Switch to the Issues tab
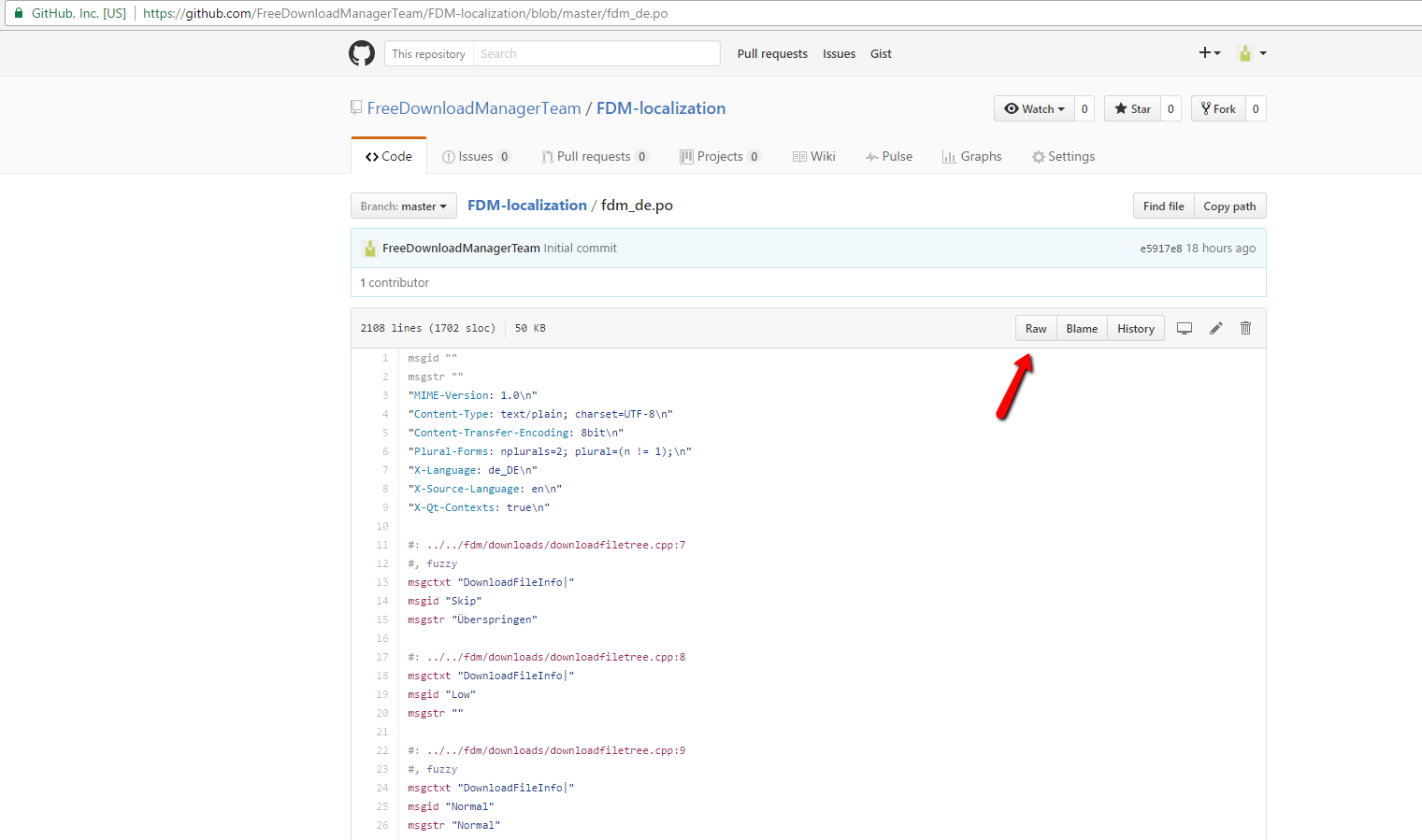The width and height of the screenshot is (1422, 840). (x=476, y=156)
